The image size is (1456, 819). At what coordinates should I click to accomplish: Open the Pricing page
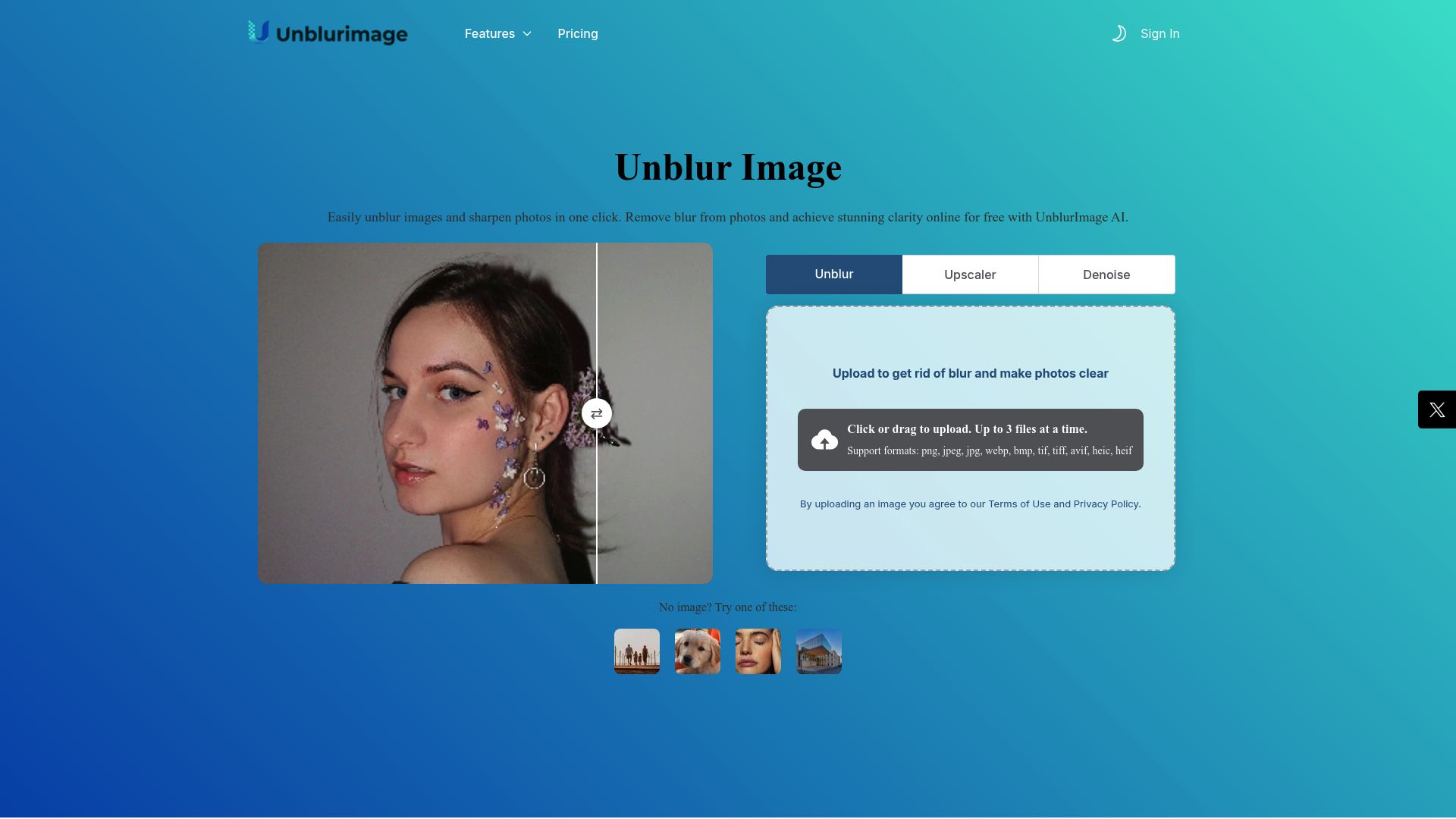tap(578, 33)
